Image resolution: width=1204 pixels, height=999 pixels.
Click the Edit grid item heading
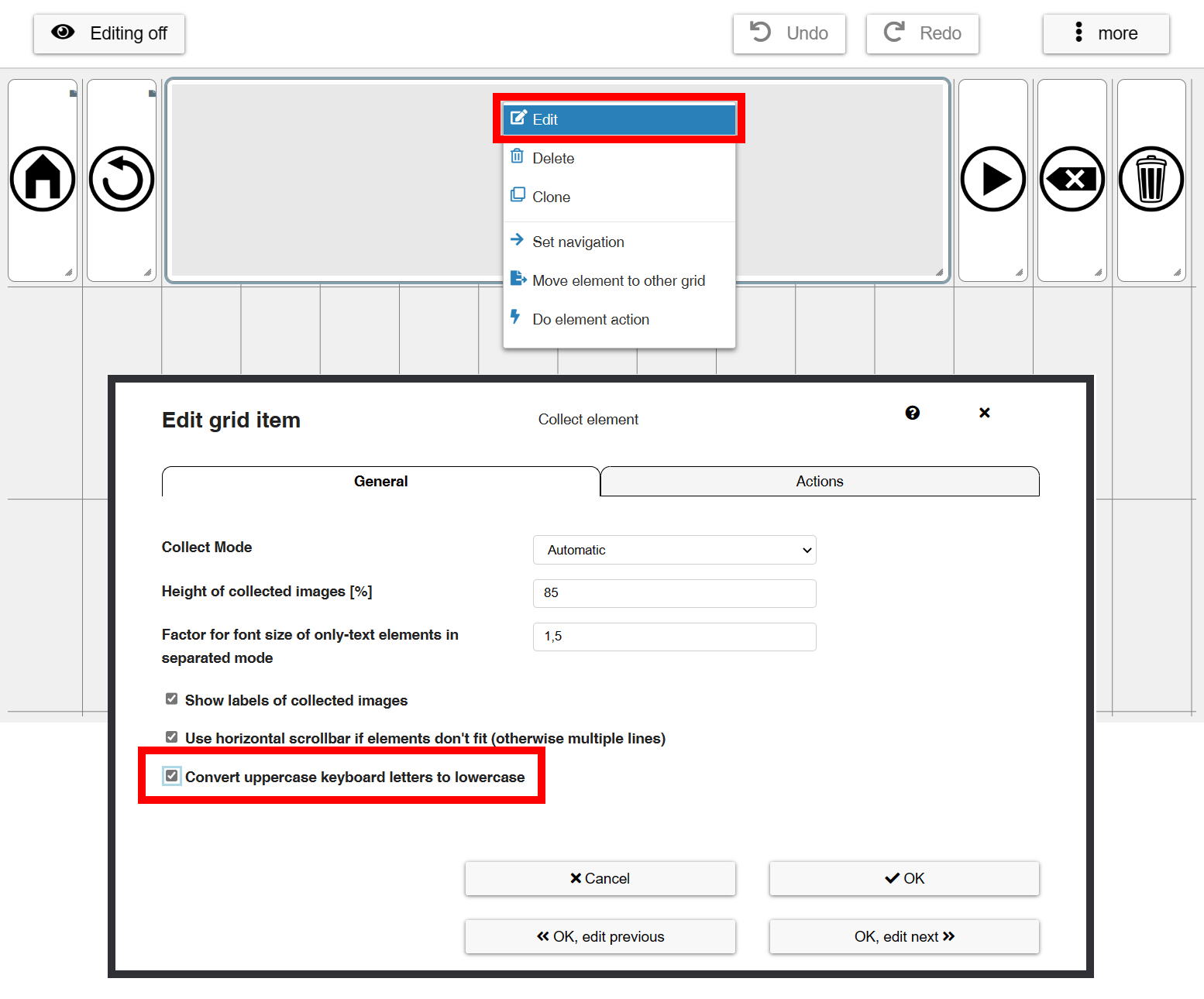(x=231, y=420)
